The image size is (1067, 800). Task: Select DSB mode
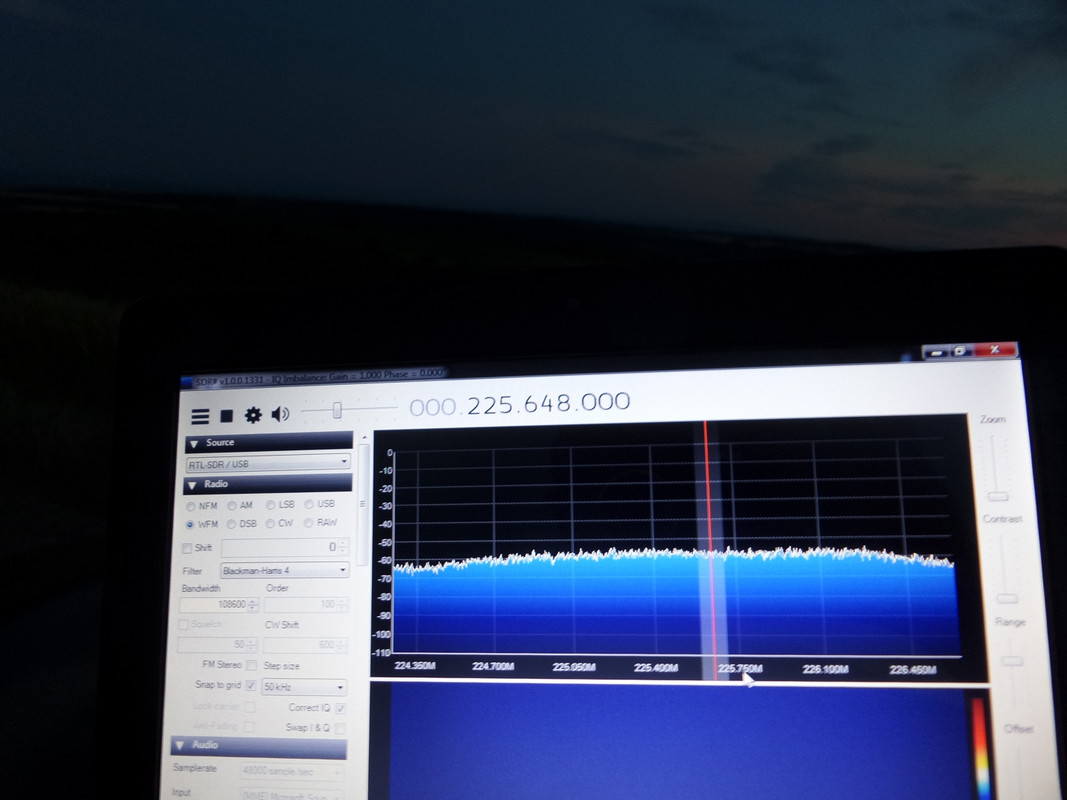click(x=231, y=524)
